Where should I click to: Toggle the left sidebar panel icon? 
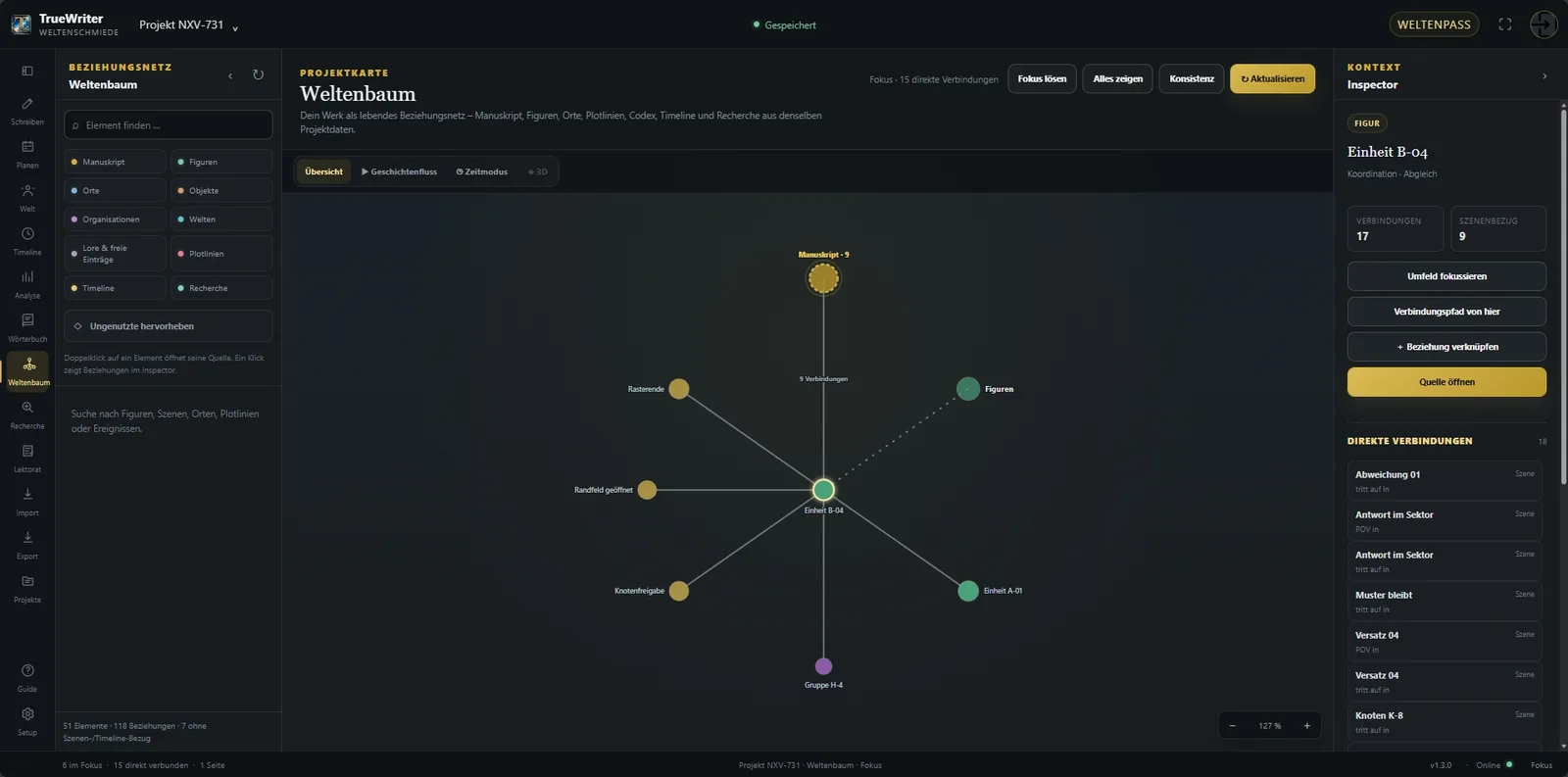27,71
